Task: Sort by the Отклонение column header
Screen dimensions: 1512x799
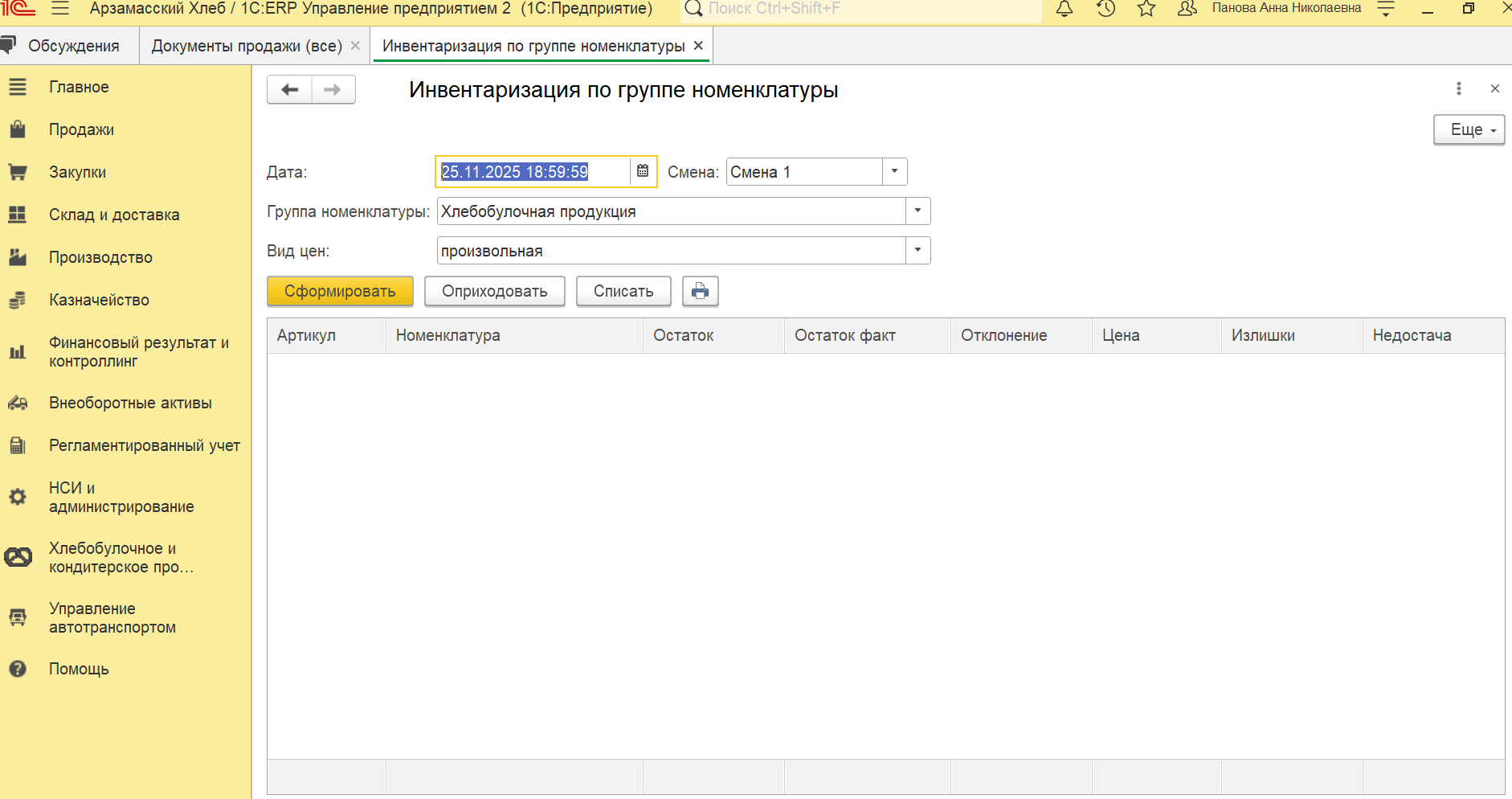Action: point(1021,335)
